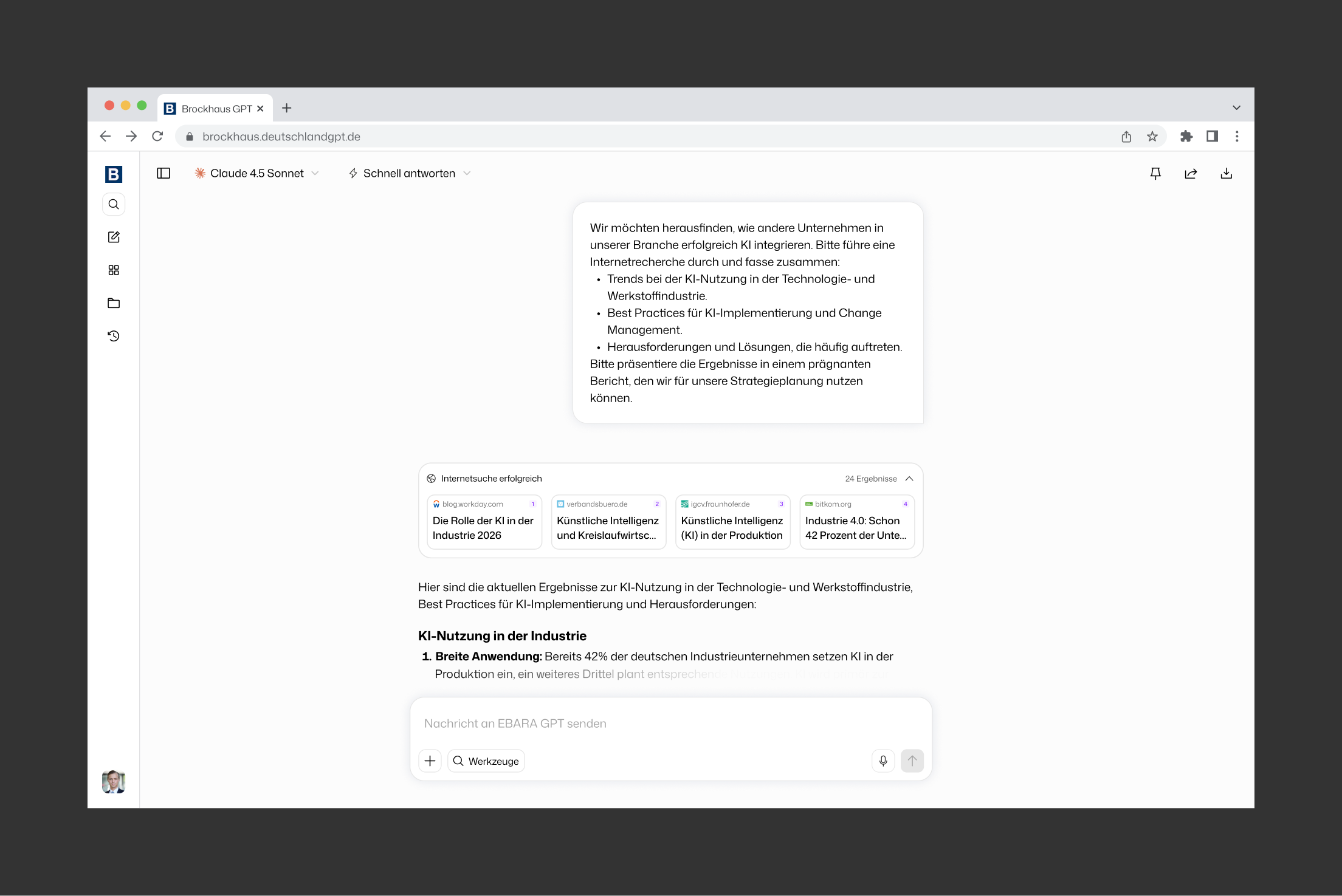Open the Werkzeuge tool selector
Viewport: 1342px width, 896px height.
pos(486,761)
